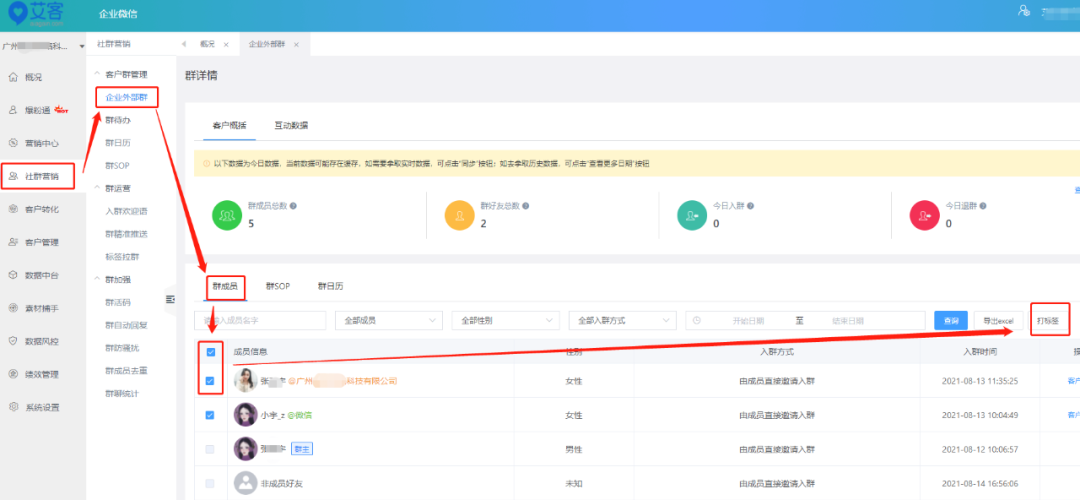Expand the 全部入群方式 dropdown
1080x500 pixels.
coord(621,320)
